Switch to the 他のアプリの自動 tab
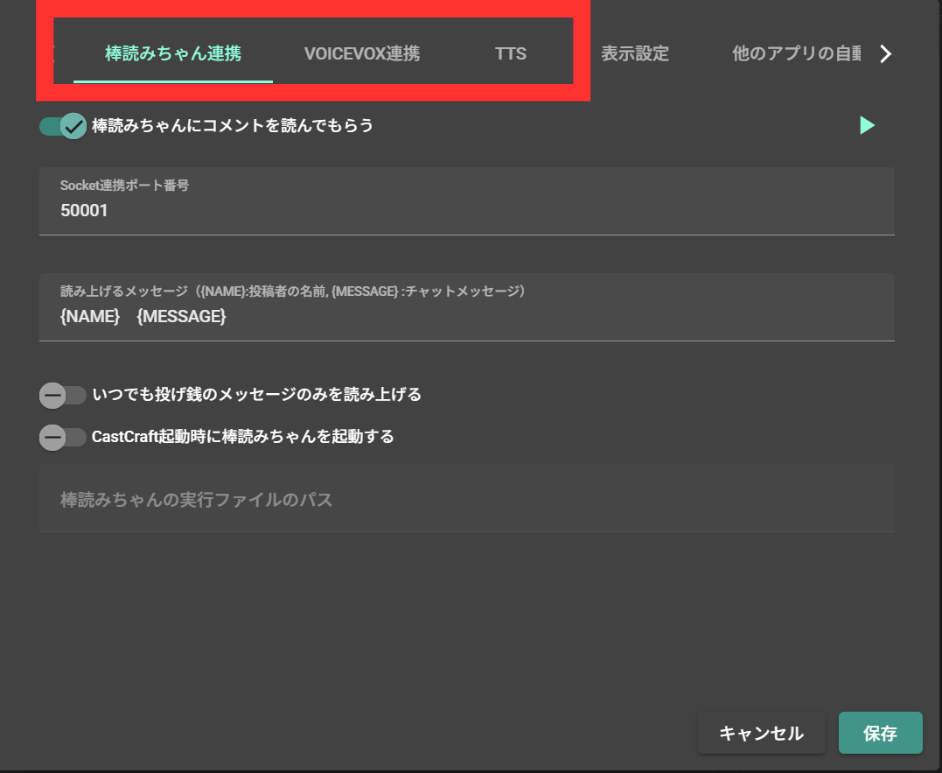Image resolution: width=942 pixels, height=773 pixels. point(796,53)
